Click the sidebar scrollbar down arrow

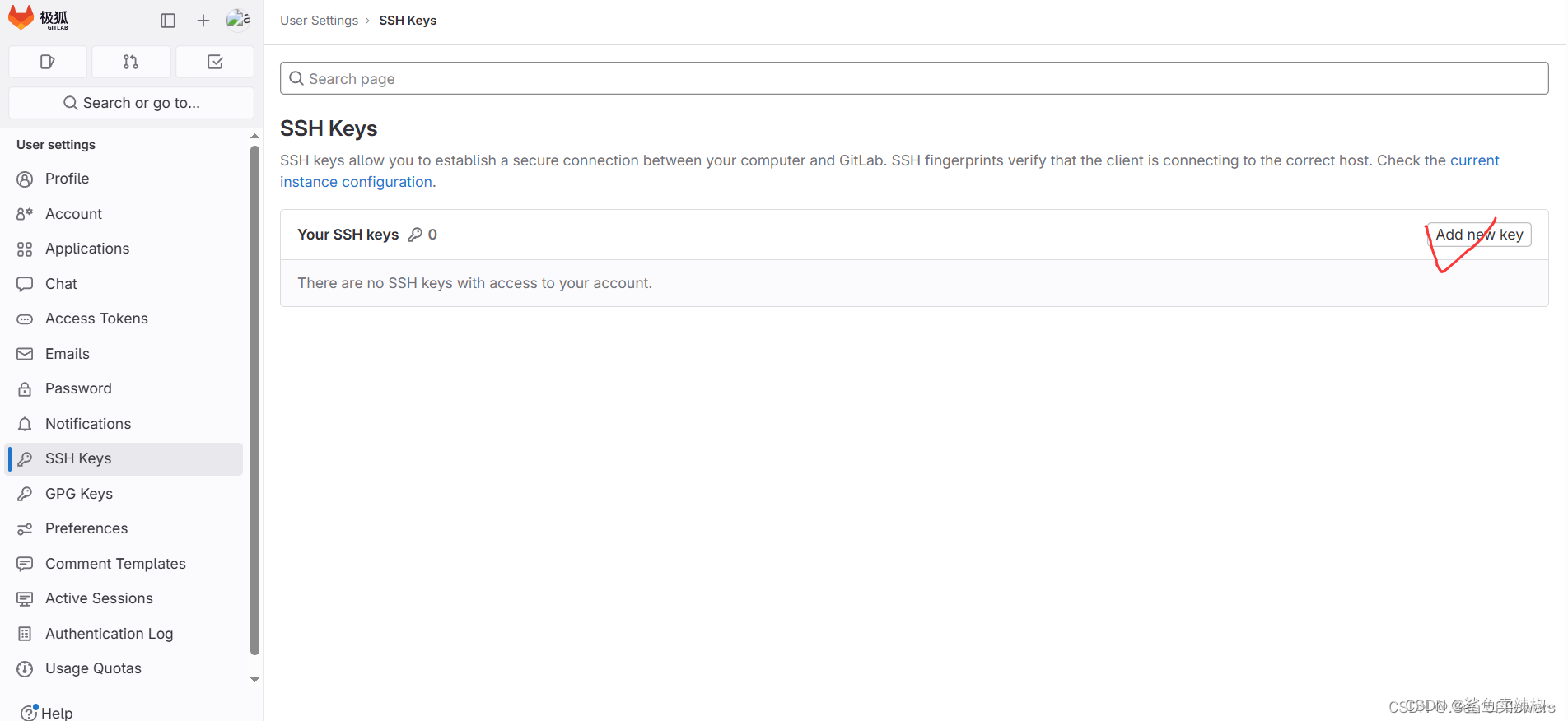pos(254,679)
